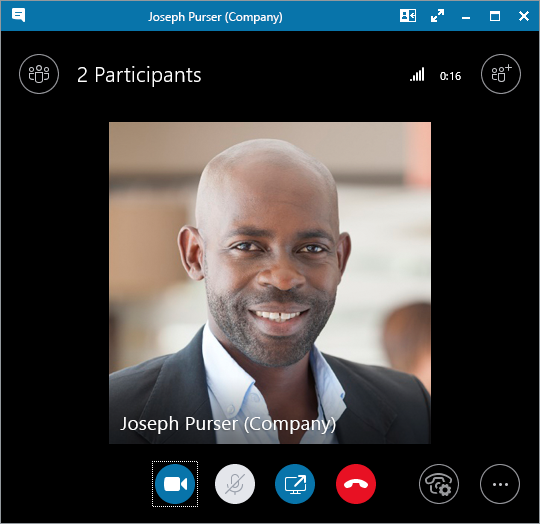Minimize the call window
Viewport: 540px width, 524px height.
tap(466, 17)
